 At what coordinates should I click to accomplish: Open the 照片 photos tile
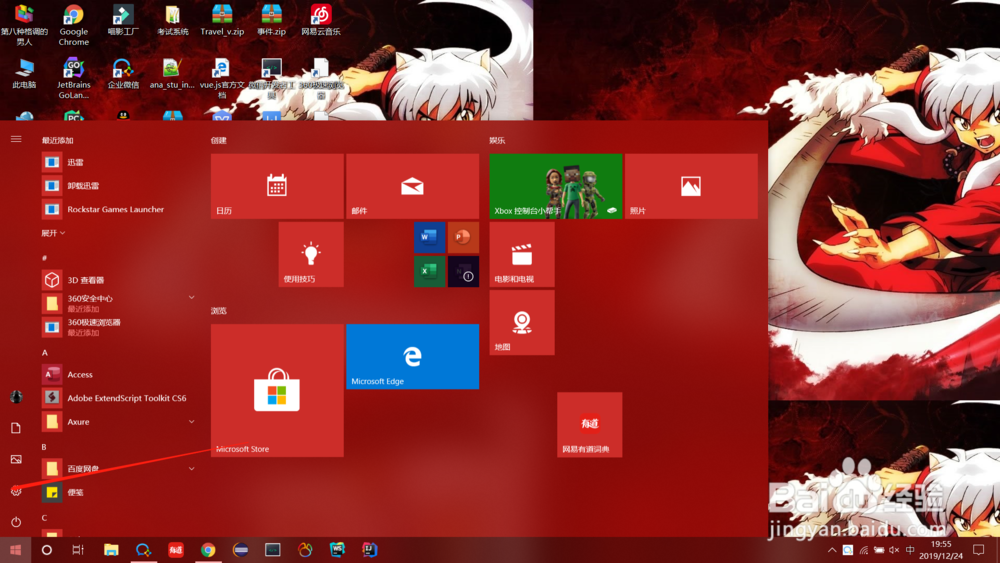(691, 186)
